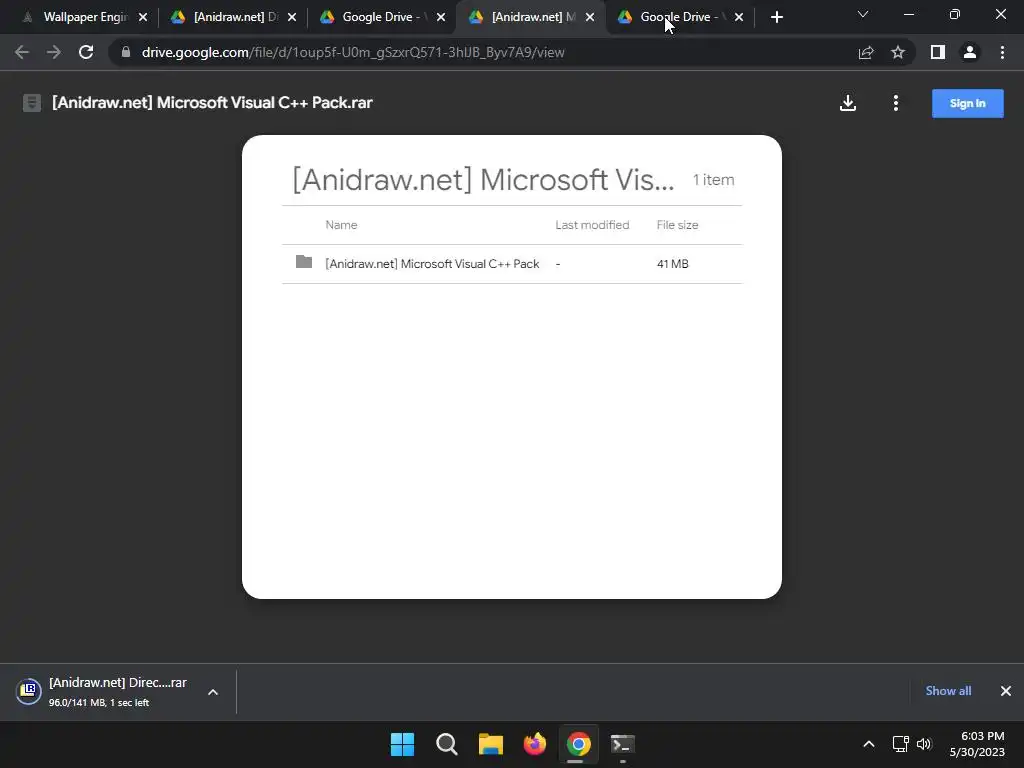This screenshot has width=1024, height=768.
Task: Bookmark this page with the star
Action: pyautogui.click(x=898, y=52)
